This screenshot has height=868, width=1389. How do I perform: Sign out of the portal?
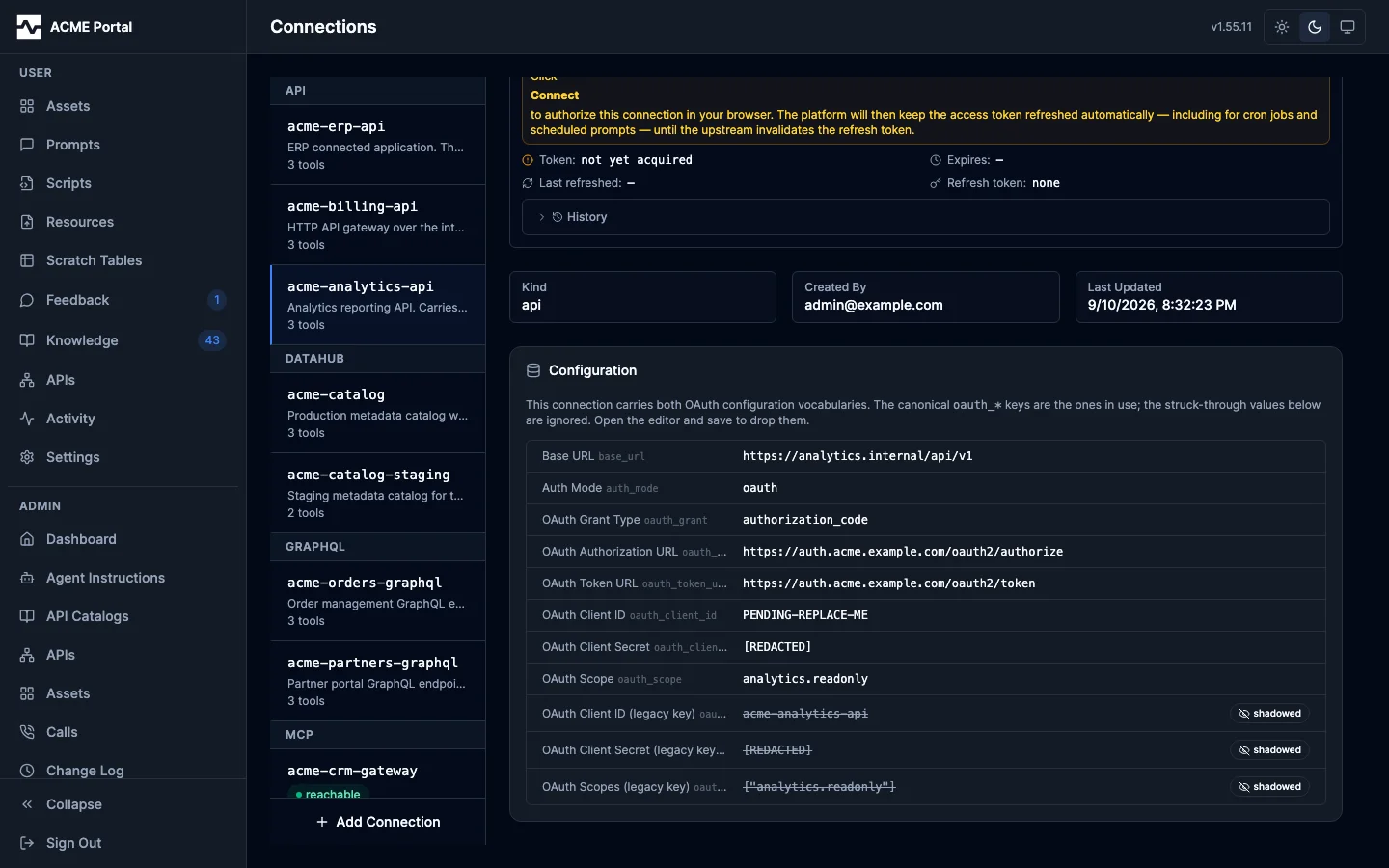(x=123, y=843)
